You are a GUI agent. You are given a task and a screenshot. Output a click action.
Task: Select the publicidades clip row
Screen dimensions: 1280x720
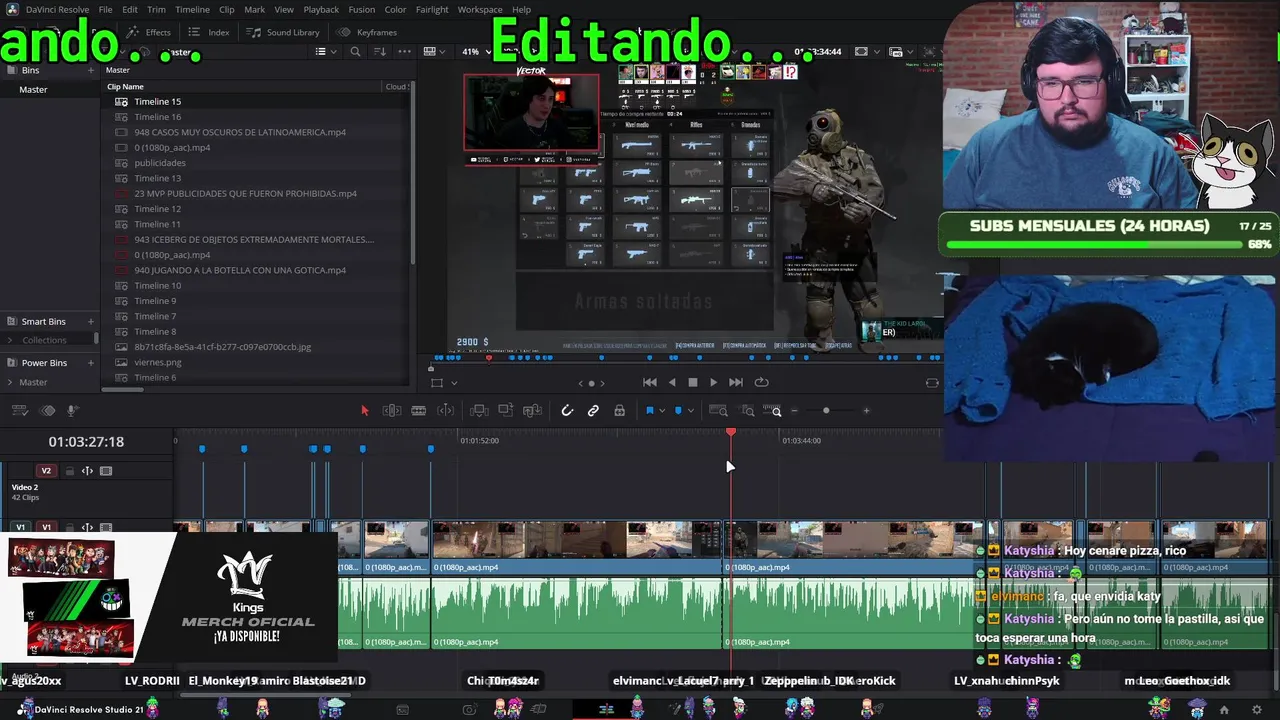tap(258, 163)
